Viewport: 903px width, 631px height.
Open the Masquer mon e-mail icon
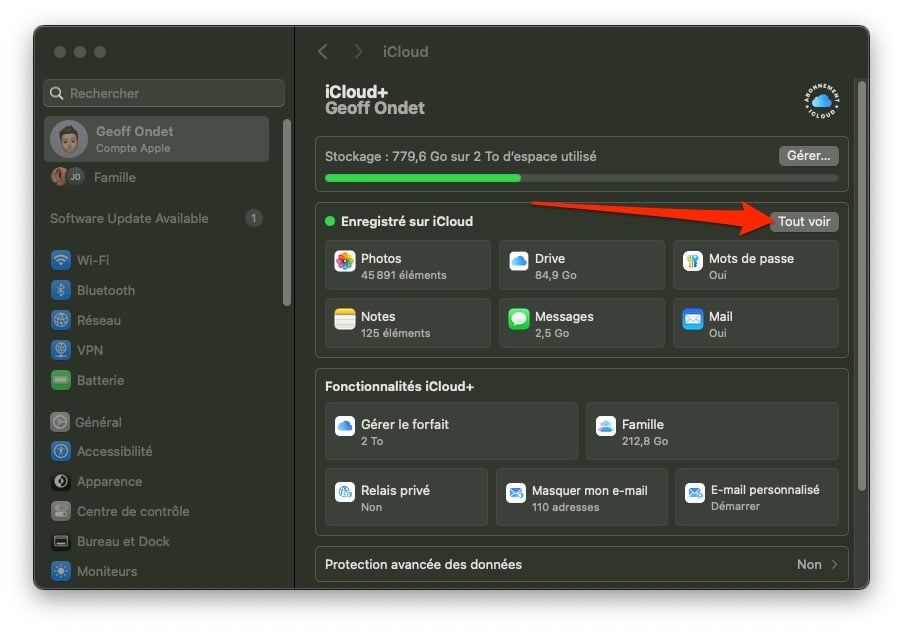pos(515,492)
